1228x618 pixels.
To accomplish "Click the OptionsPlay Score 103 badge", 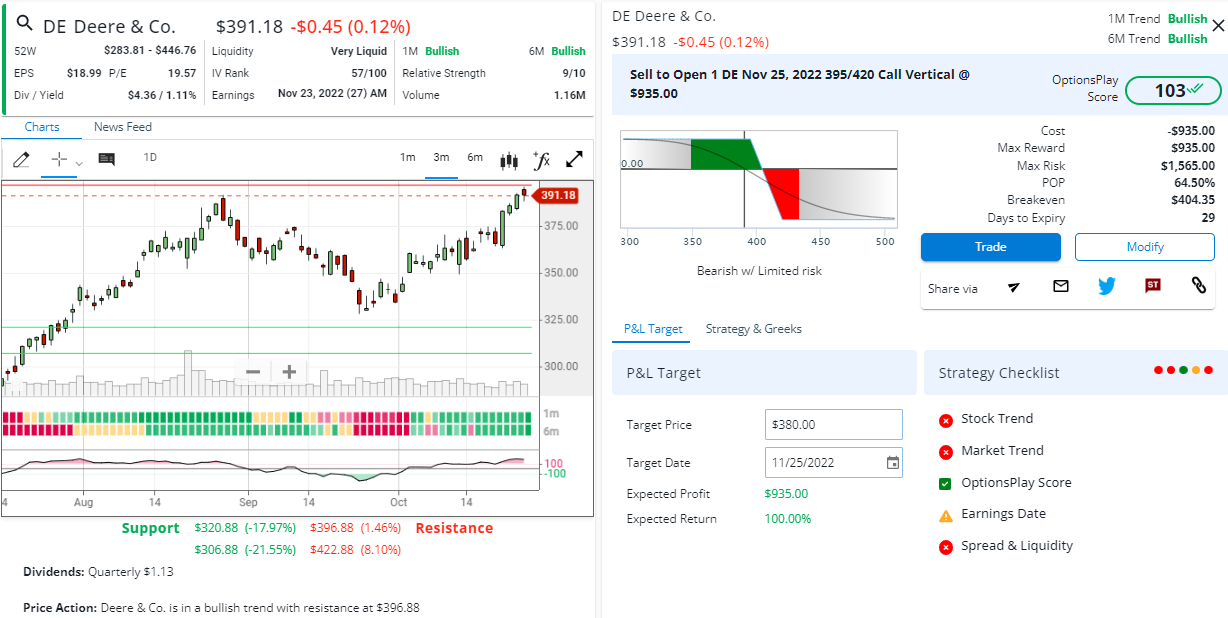I will tap(1173, 90).
